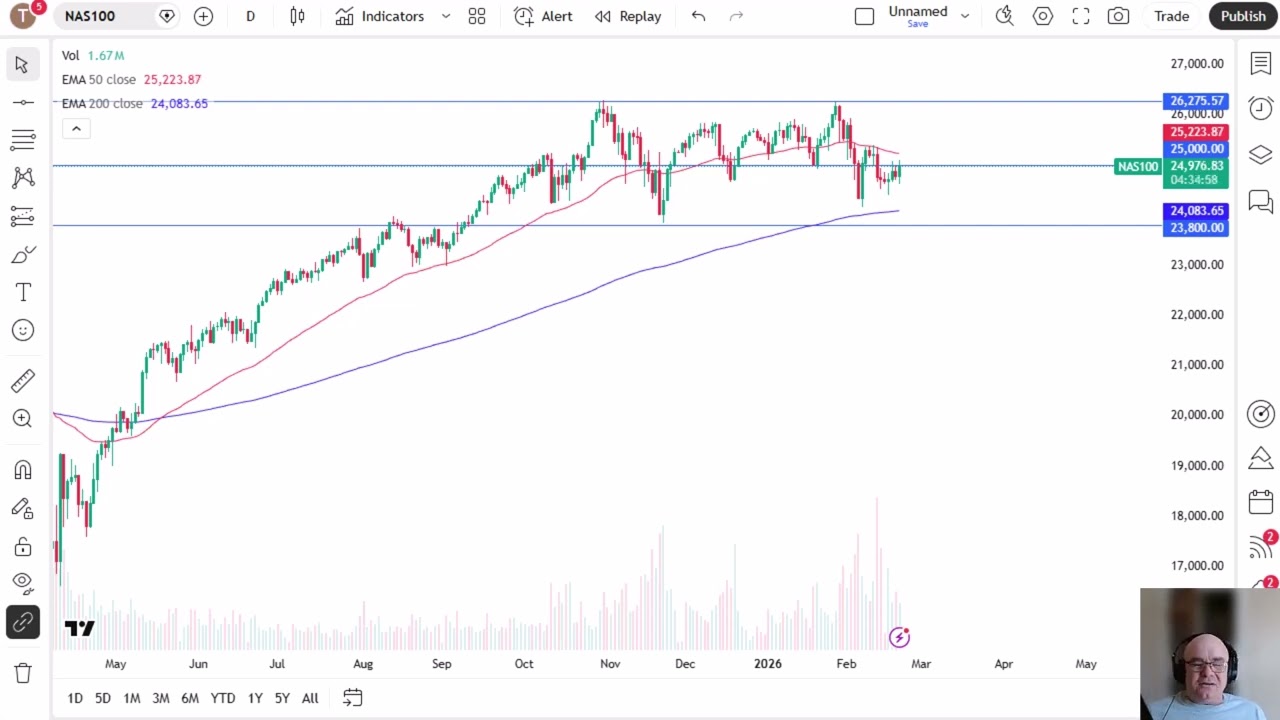Open the candlestick chart type menu
1280x720 pixels.
[x=297, y=16]
